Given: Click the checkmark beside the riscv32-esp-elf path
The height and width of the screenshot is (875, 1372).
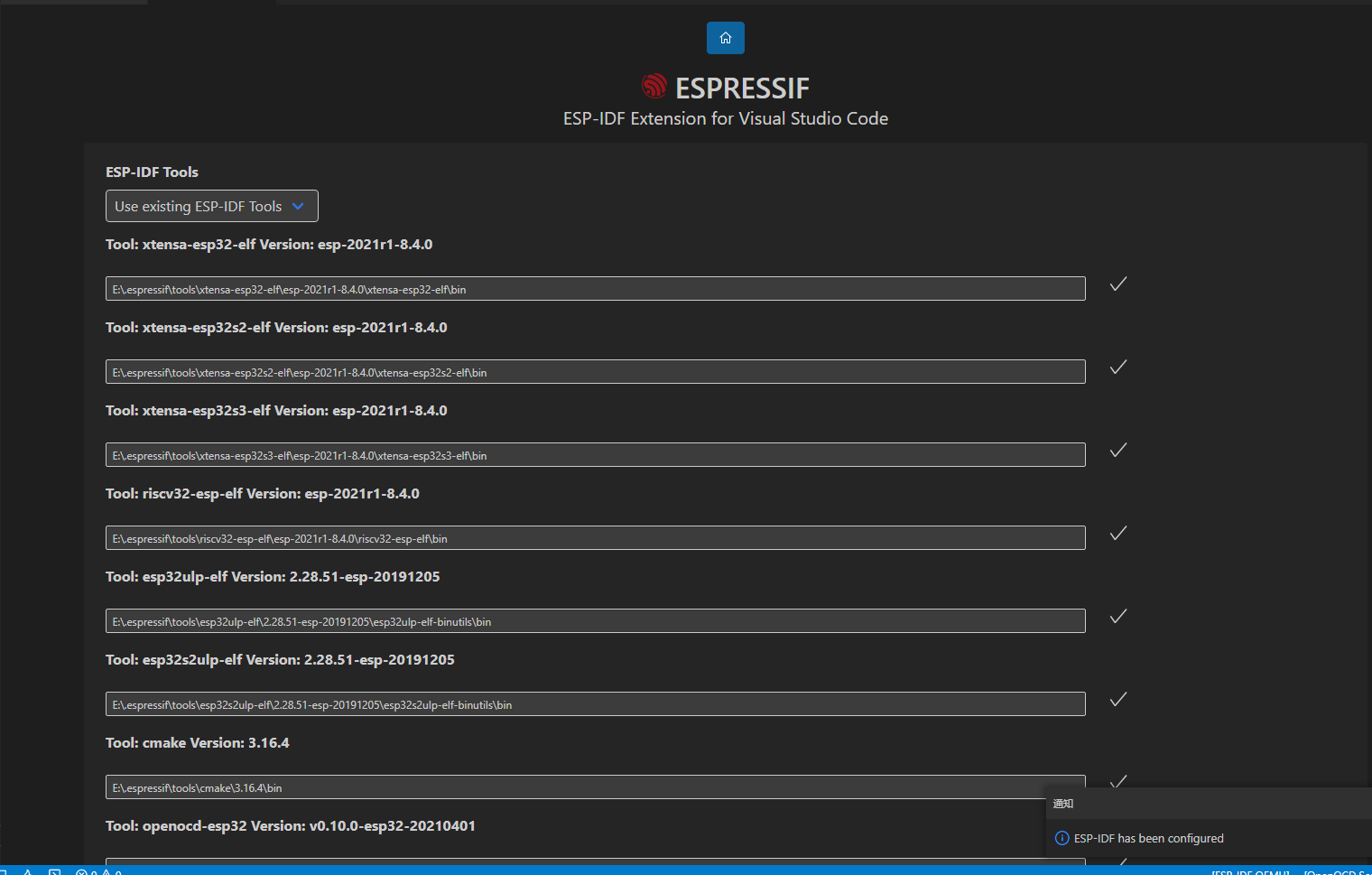Looking at the screenshot, I should (x=1117, y=533).
